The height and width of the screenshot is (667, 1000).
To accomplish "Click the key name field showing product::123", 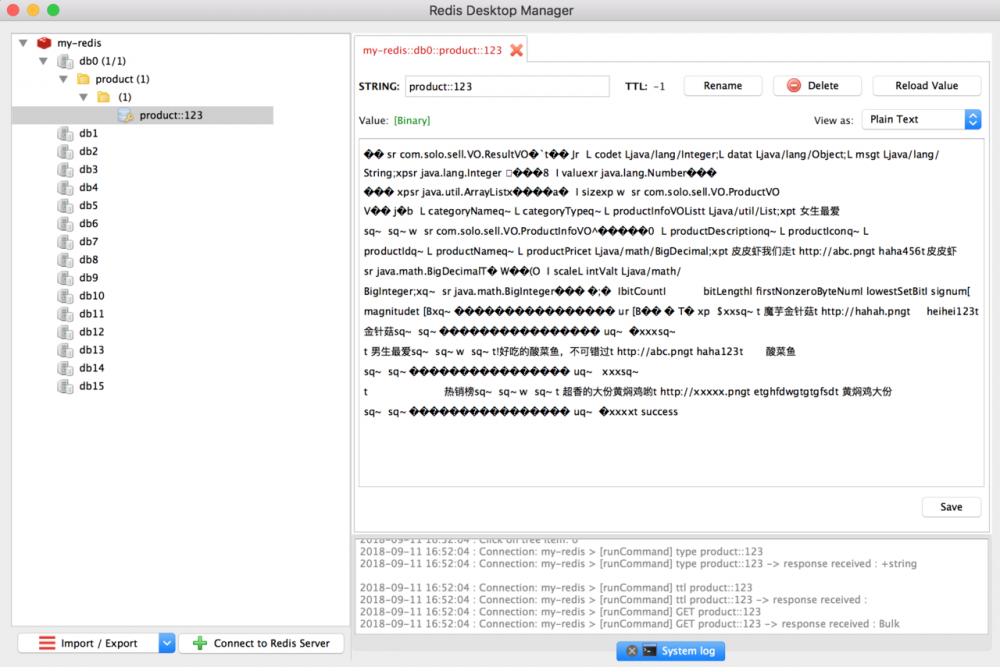I will 507,86.
